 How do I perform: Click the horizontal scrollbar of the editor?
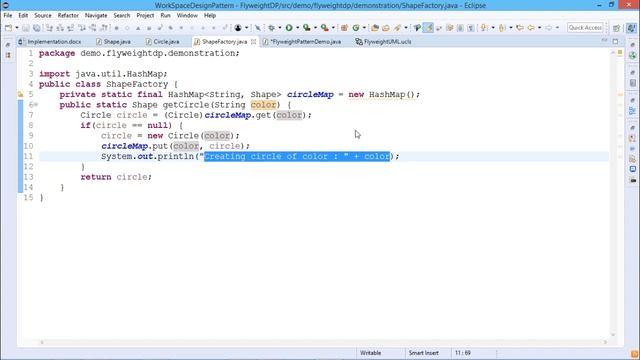point(324,342)
